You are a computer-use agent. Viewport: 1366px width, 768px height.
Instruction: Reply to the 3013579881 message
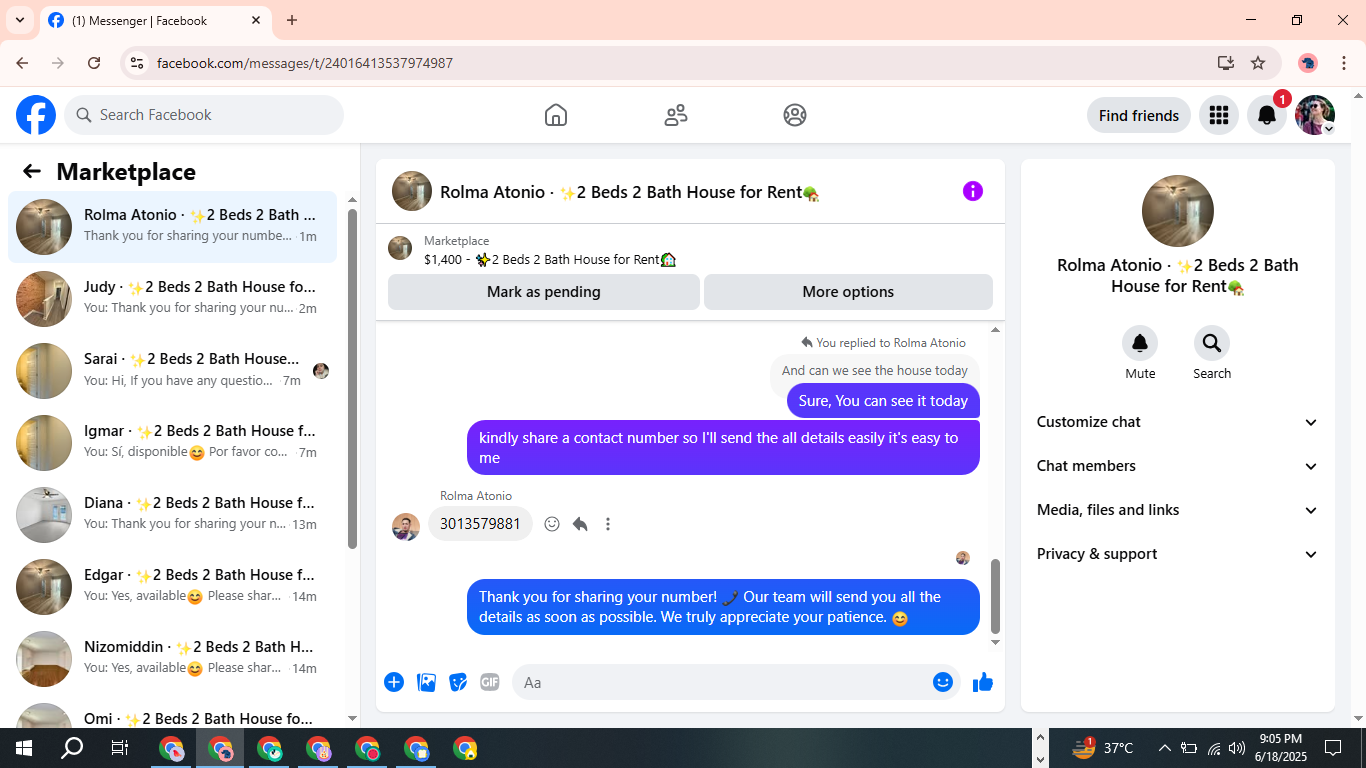click(x=580, y=524)
